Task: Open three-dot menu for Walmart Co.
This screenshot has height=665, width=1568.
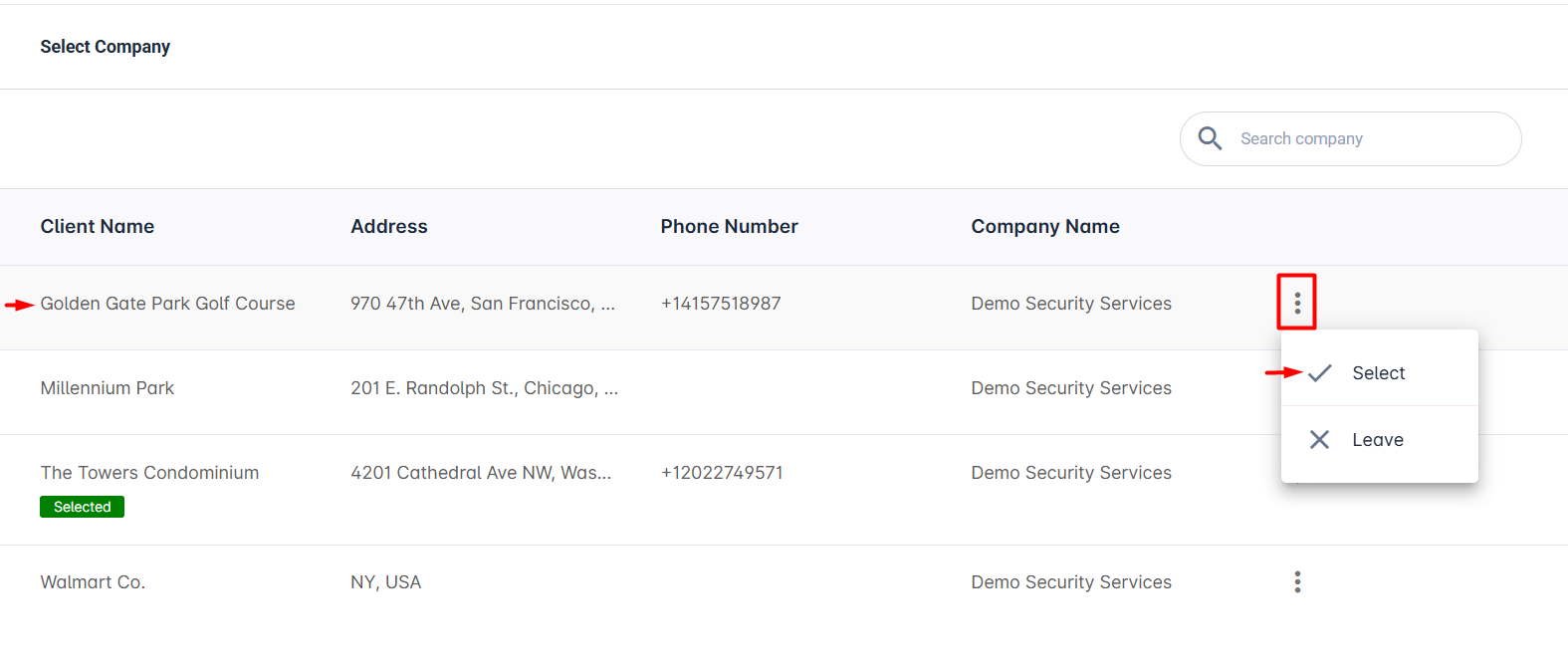Action: (1297, 581)
